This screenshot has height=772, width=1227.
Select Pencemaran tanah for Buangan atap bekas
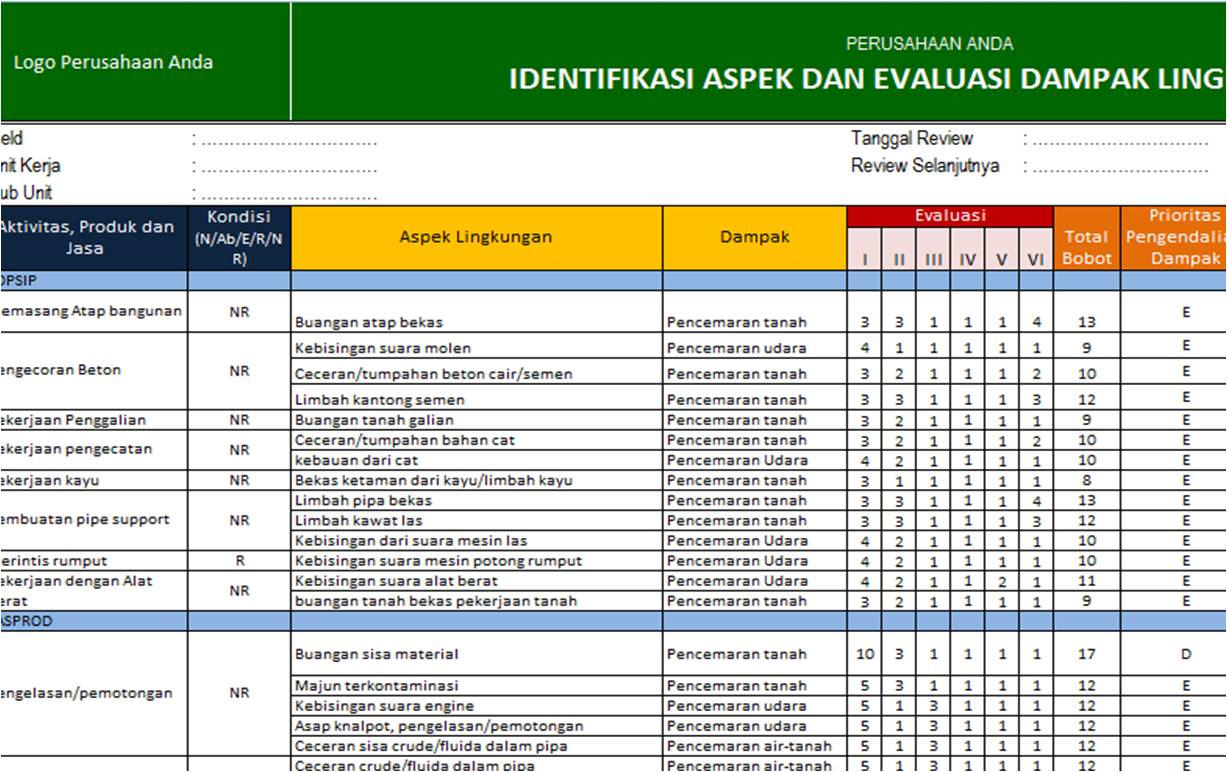[755, 312]
